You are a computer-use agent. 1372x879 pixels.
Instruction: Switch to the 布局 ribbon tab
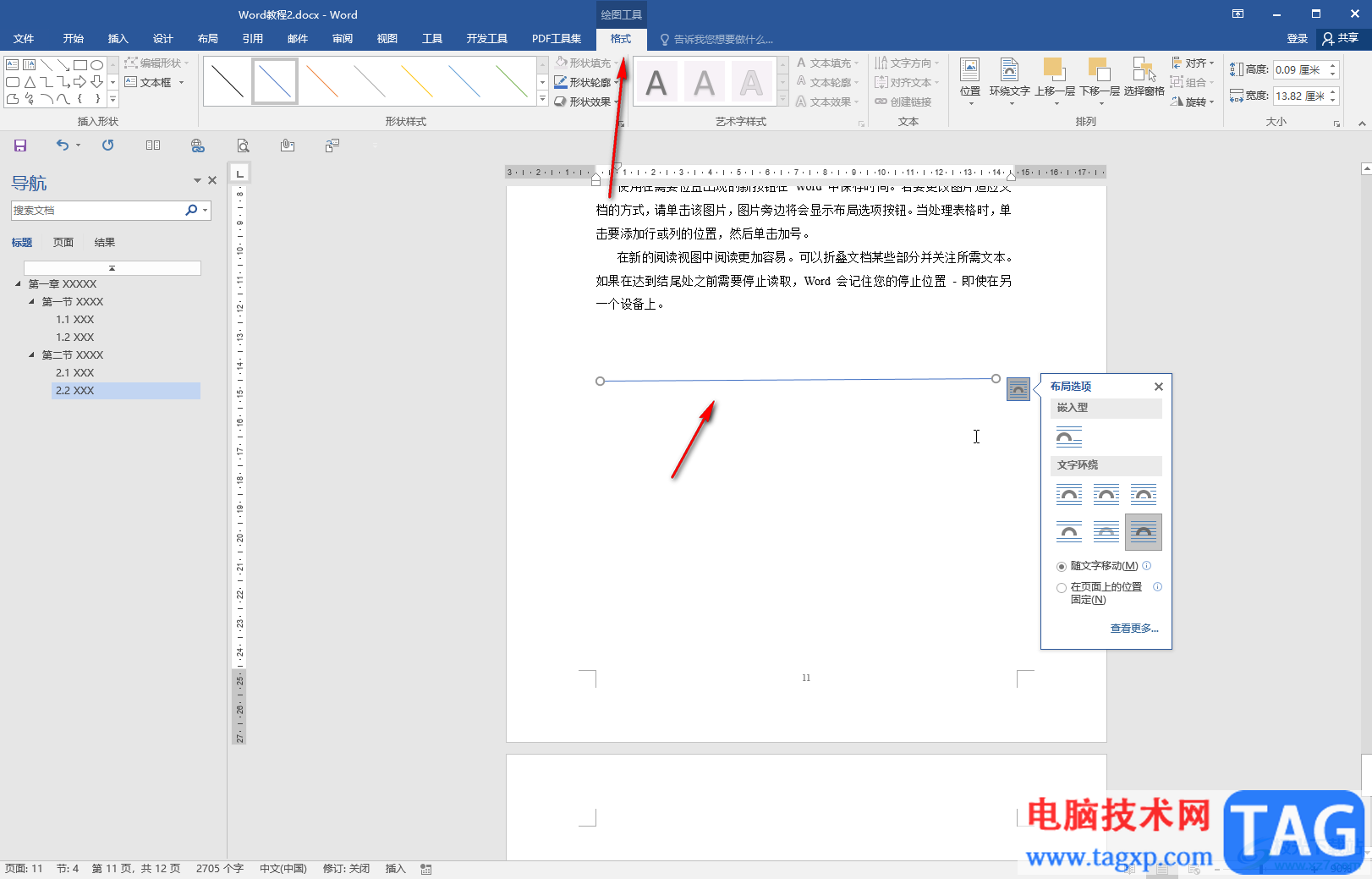tap(208, 39)
